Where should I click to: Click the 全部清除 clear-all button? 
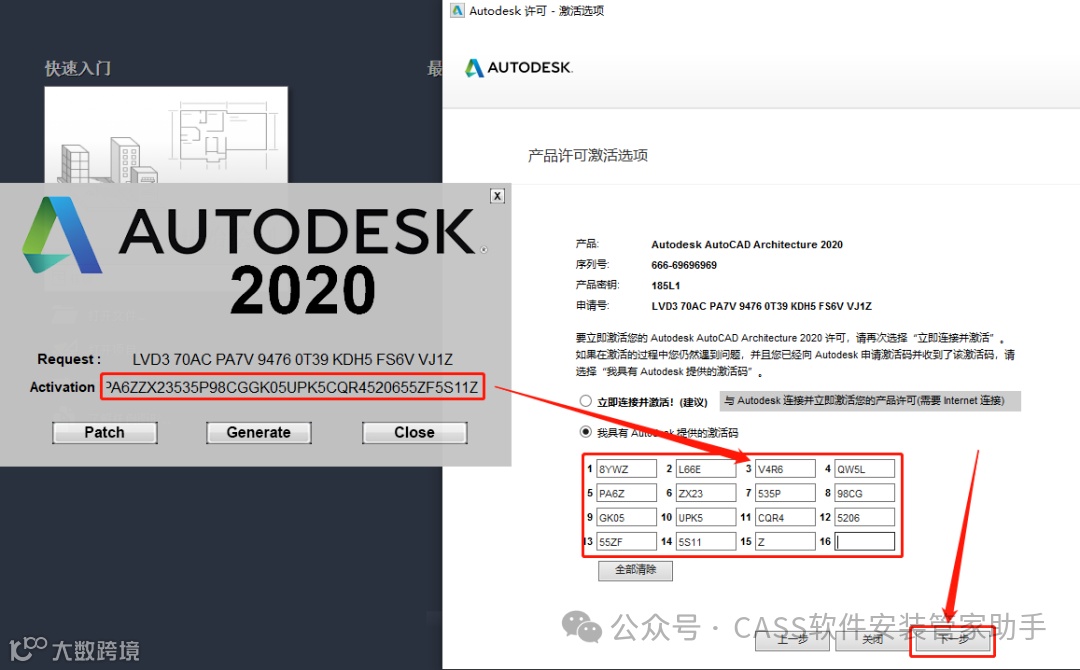point(635,570)
